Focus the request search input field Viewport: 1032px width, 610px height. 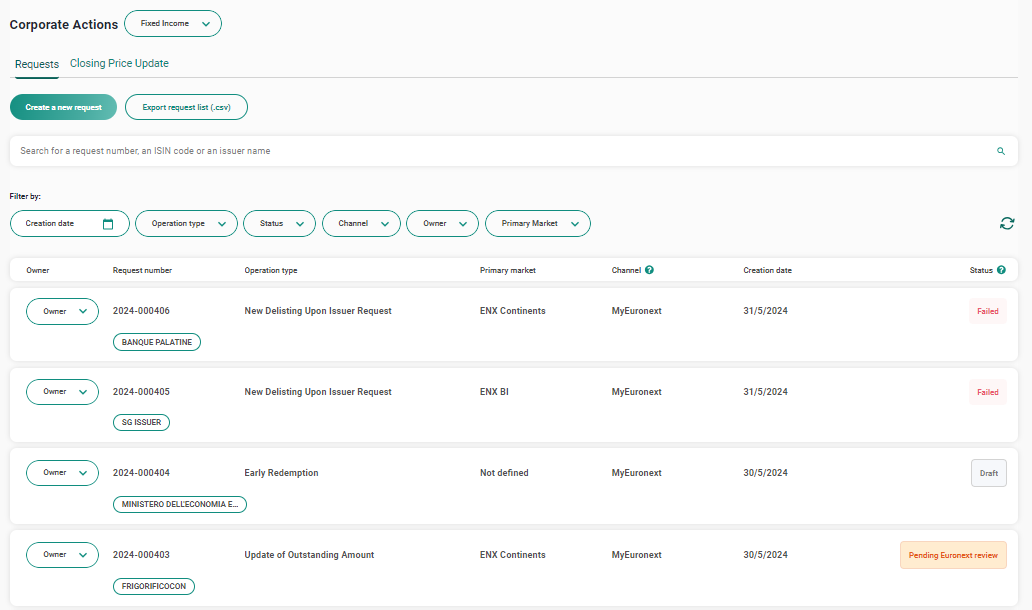coord(513,151)
